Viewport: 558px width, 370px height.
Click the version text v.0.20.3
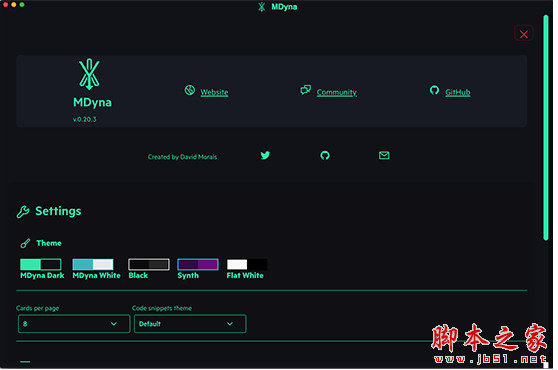pyautogui.click(x=85, y=119)
